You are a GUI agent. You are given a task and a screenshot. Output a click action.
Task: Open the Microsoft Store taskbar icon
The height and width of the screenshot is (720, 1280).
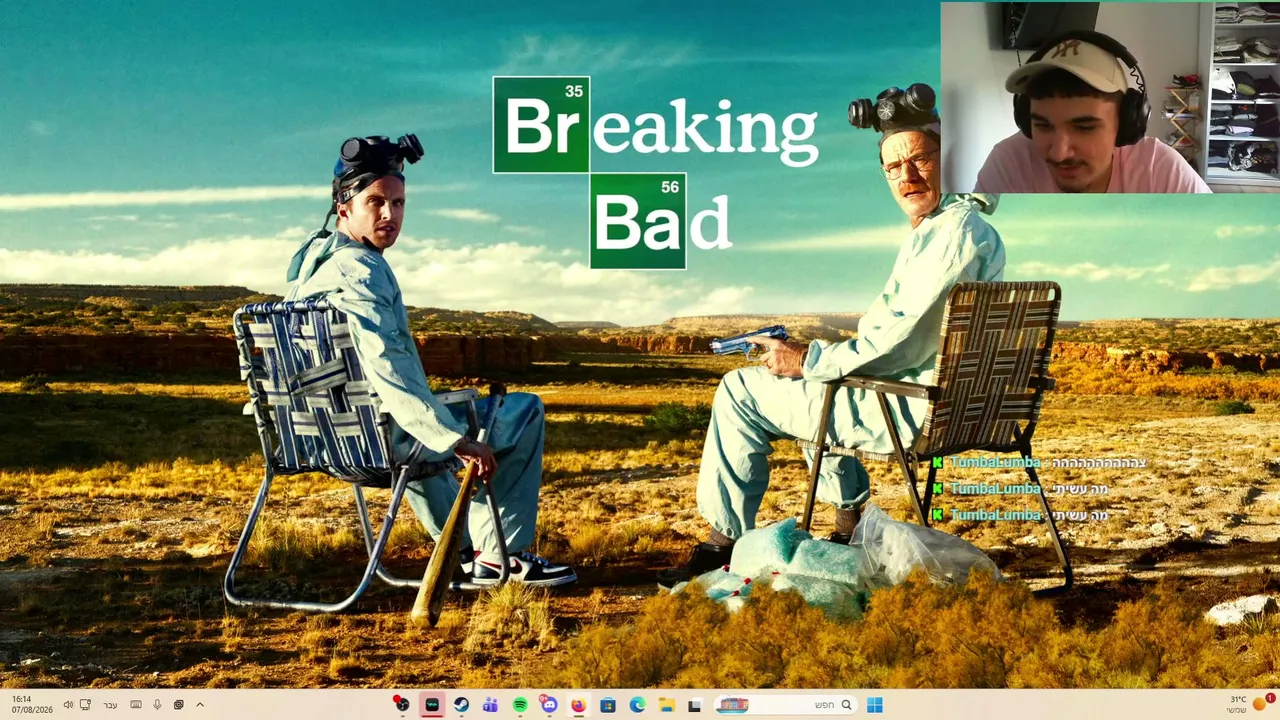[607, 705]
